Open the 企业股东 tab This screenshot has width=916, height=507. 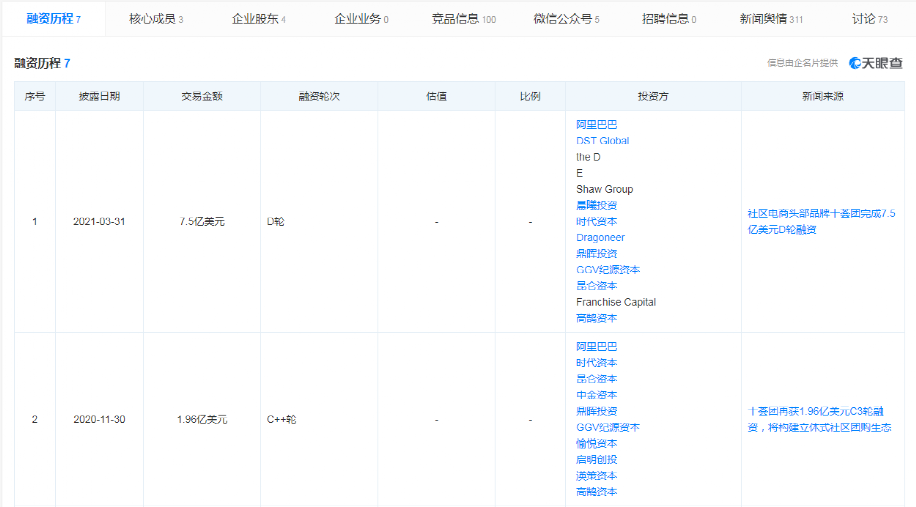coord(259,19)
